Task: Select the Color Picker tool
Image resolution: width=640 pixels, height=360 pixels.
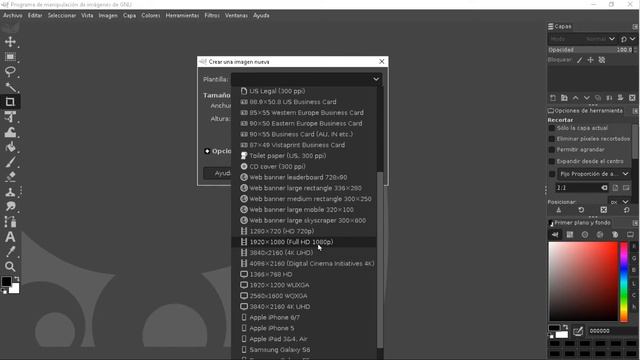Action: click(x=10, y=251)
